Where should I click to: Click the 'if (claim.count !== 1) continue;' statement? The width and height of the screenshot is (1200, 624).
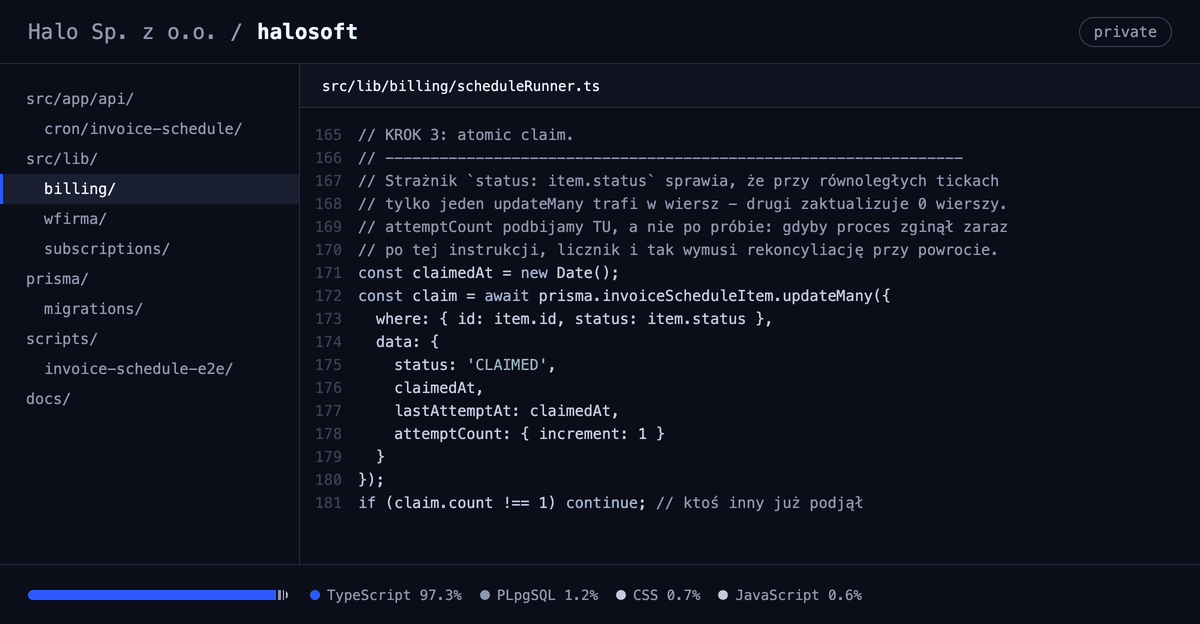(x=502, y=503)
